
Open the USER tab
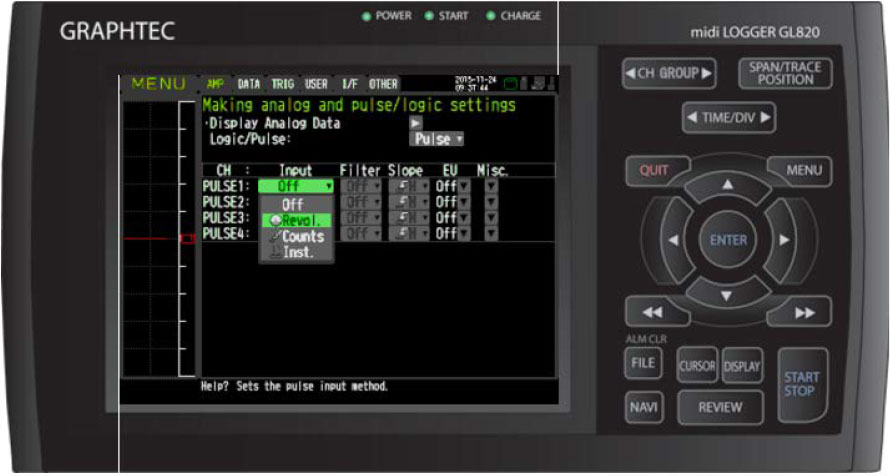[316, 84]
